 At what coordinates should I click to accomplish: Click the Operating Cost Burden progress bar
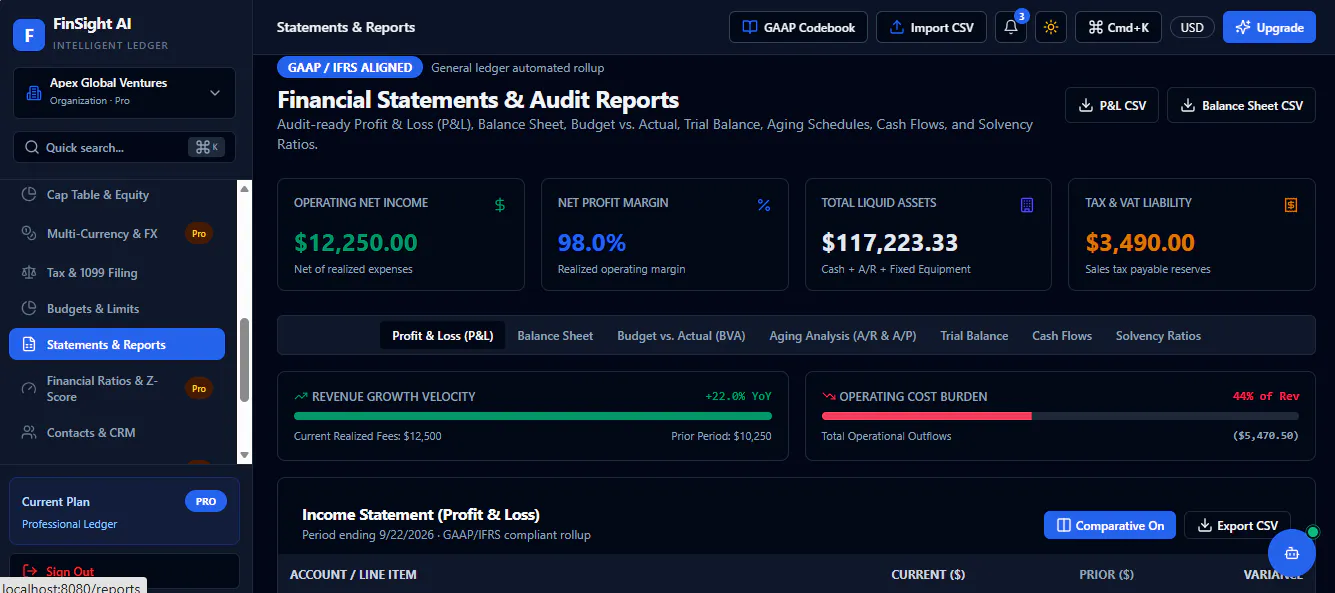pos(1060,416)
